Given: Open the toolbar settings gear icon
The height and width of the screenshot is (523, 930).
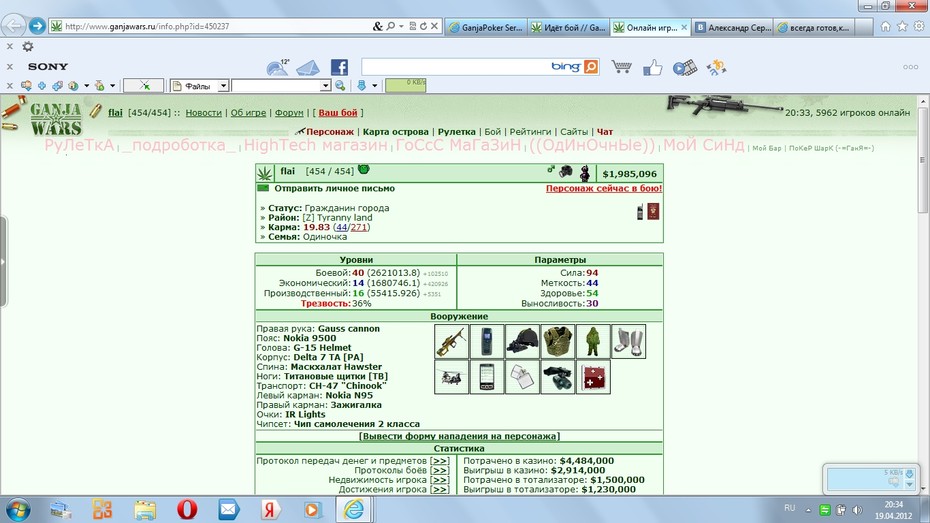Looking at the screenshot, I should click(x=28, y=46).
